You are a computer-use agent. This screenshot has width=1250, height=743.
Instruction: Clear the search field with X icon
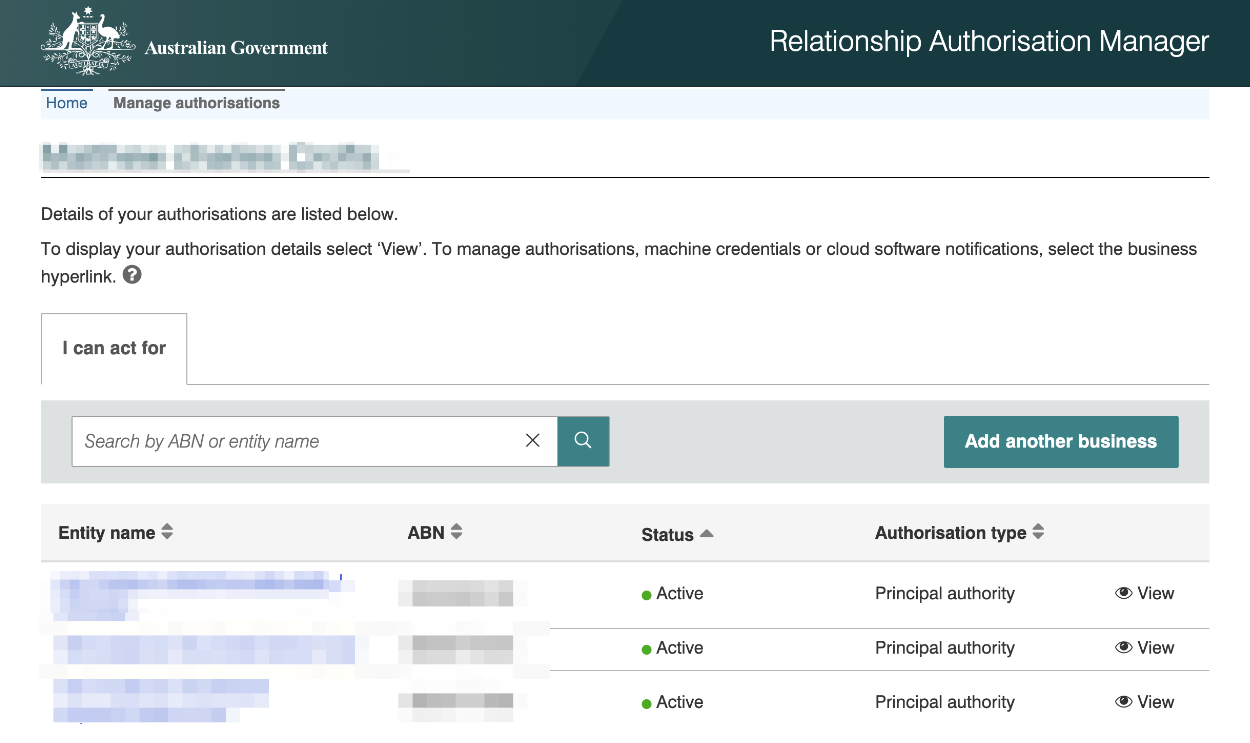[x=533, y=441]
